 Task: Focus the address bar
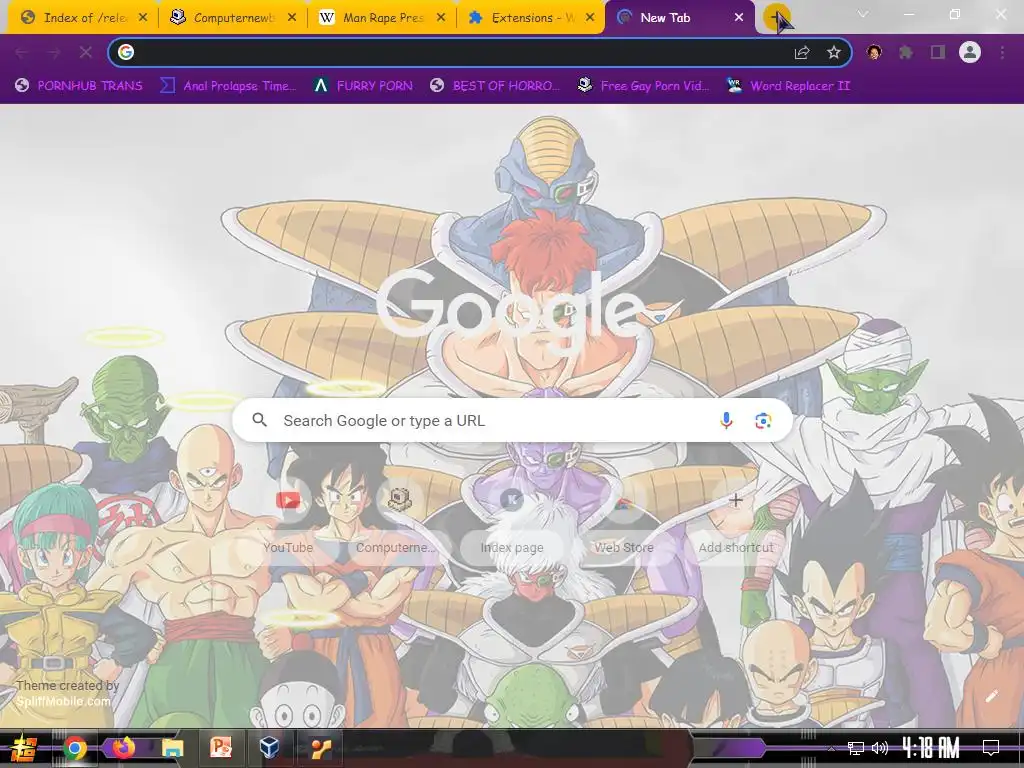click(x=480, y=52)
